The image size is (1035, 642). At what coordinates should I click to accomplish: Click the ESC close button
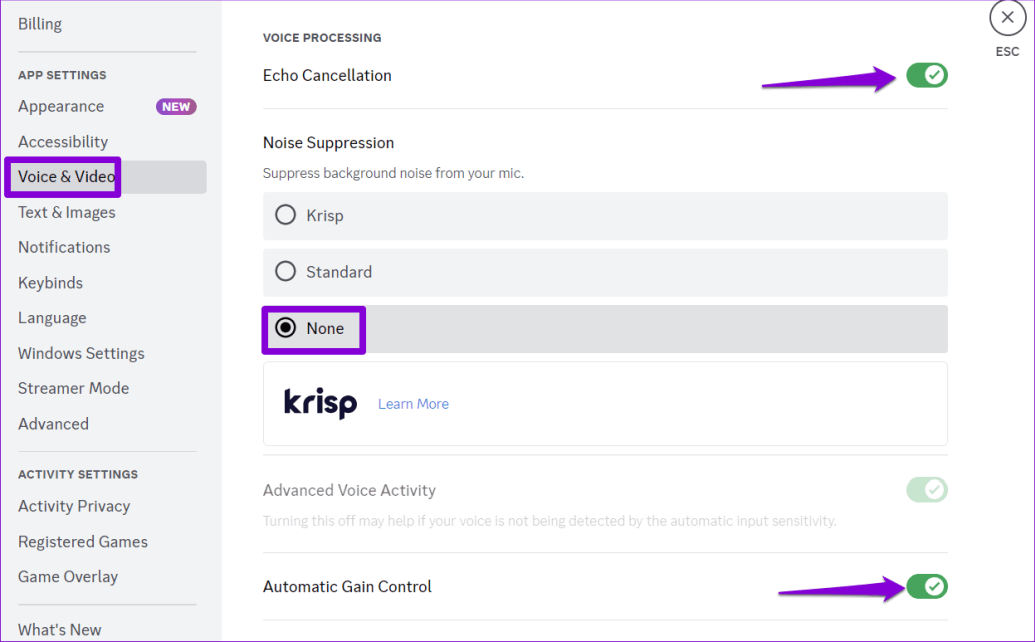coord(1006,17)
